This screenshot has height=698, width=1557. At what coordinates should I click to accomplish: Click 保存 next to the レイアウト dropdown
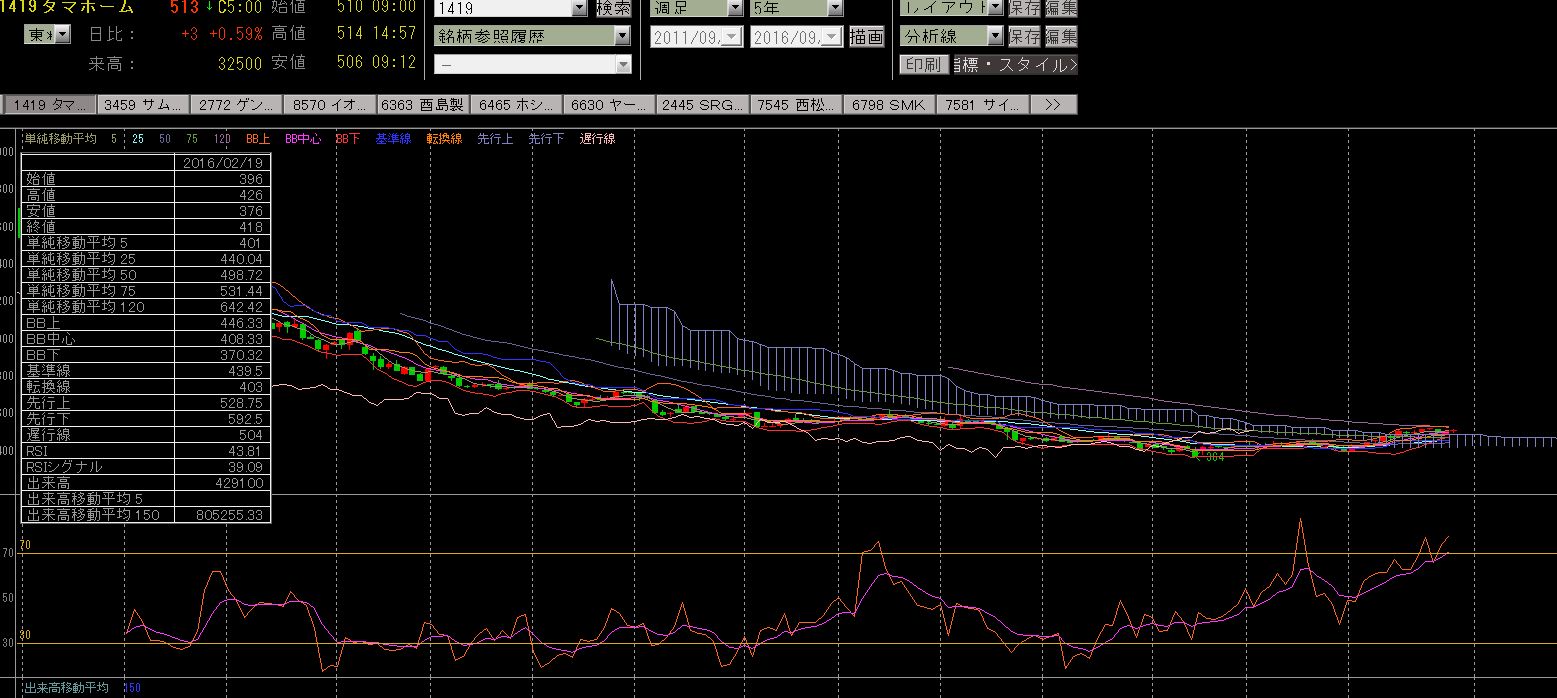pos(1024,8)
